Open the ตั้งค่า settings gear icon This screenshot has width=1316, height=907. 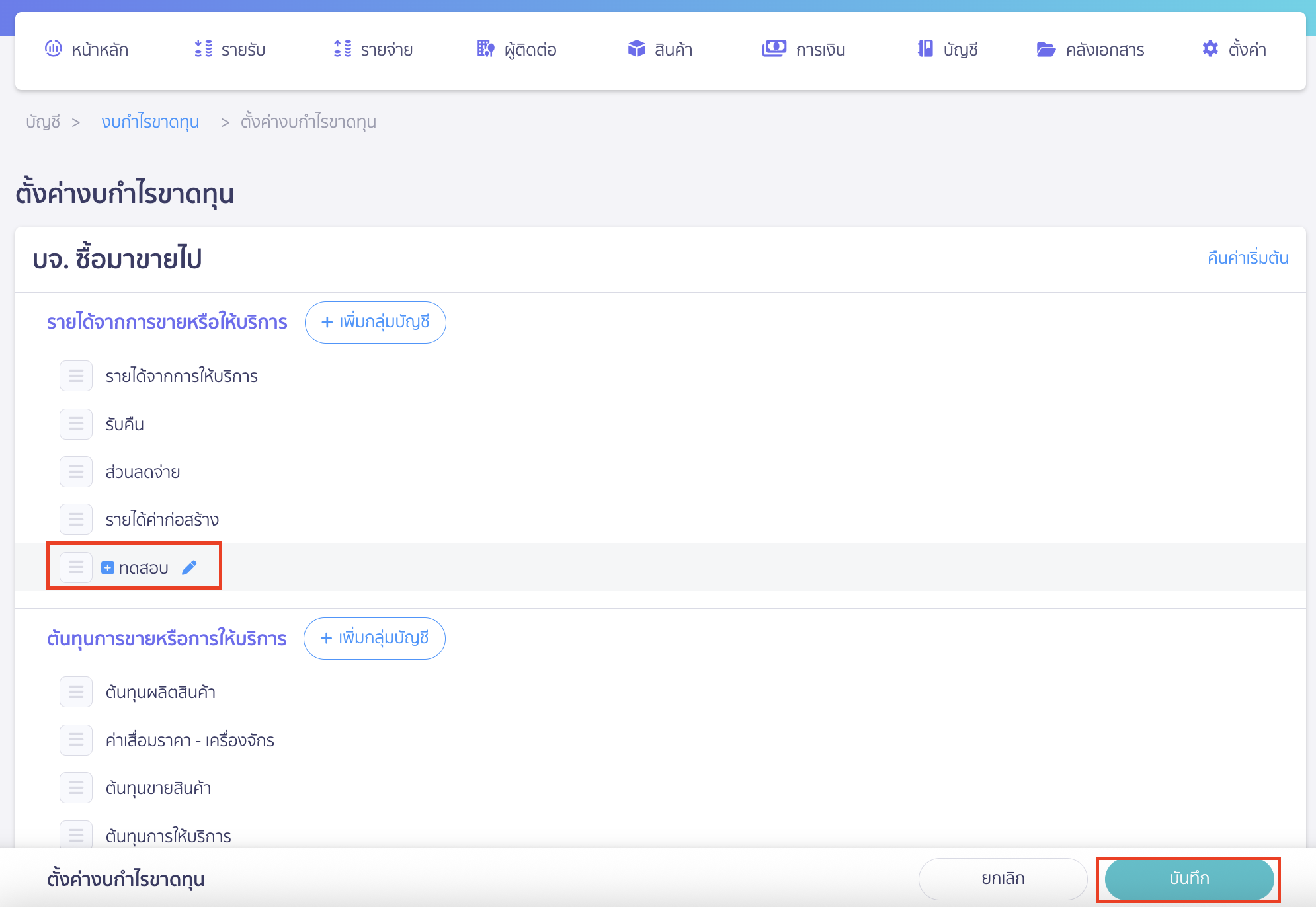click(x=1210, y=48)
